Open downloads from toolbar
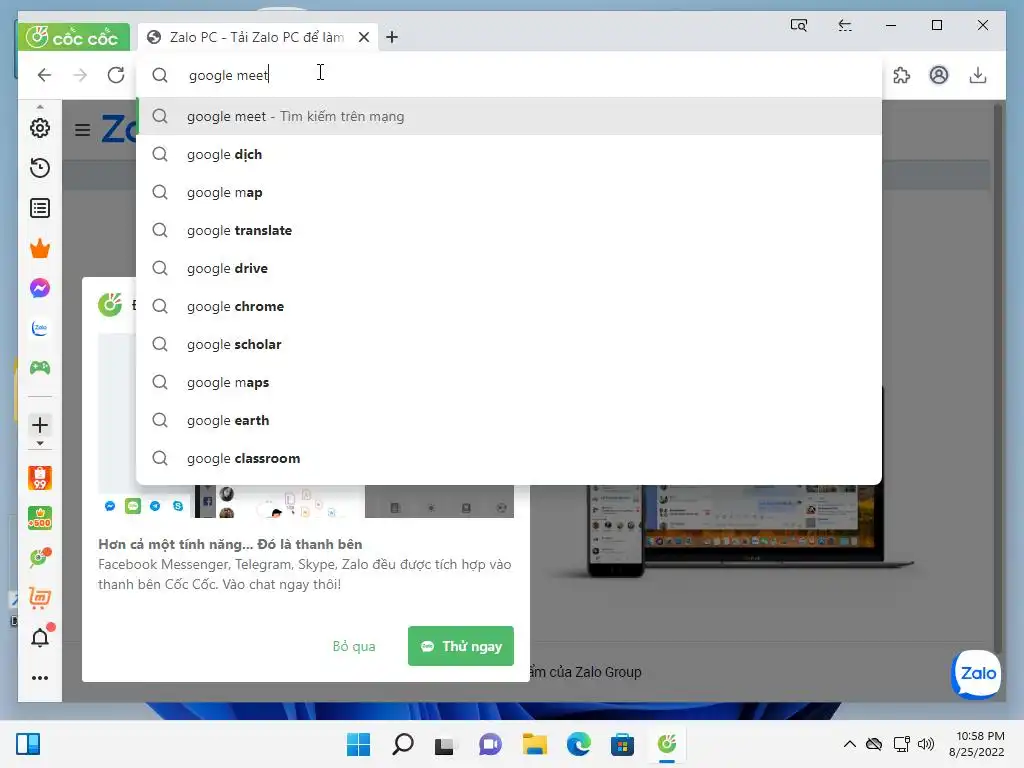 [978, 75]
